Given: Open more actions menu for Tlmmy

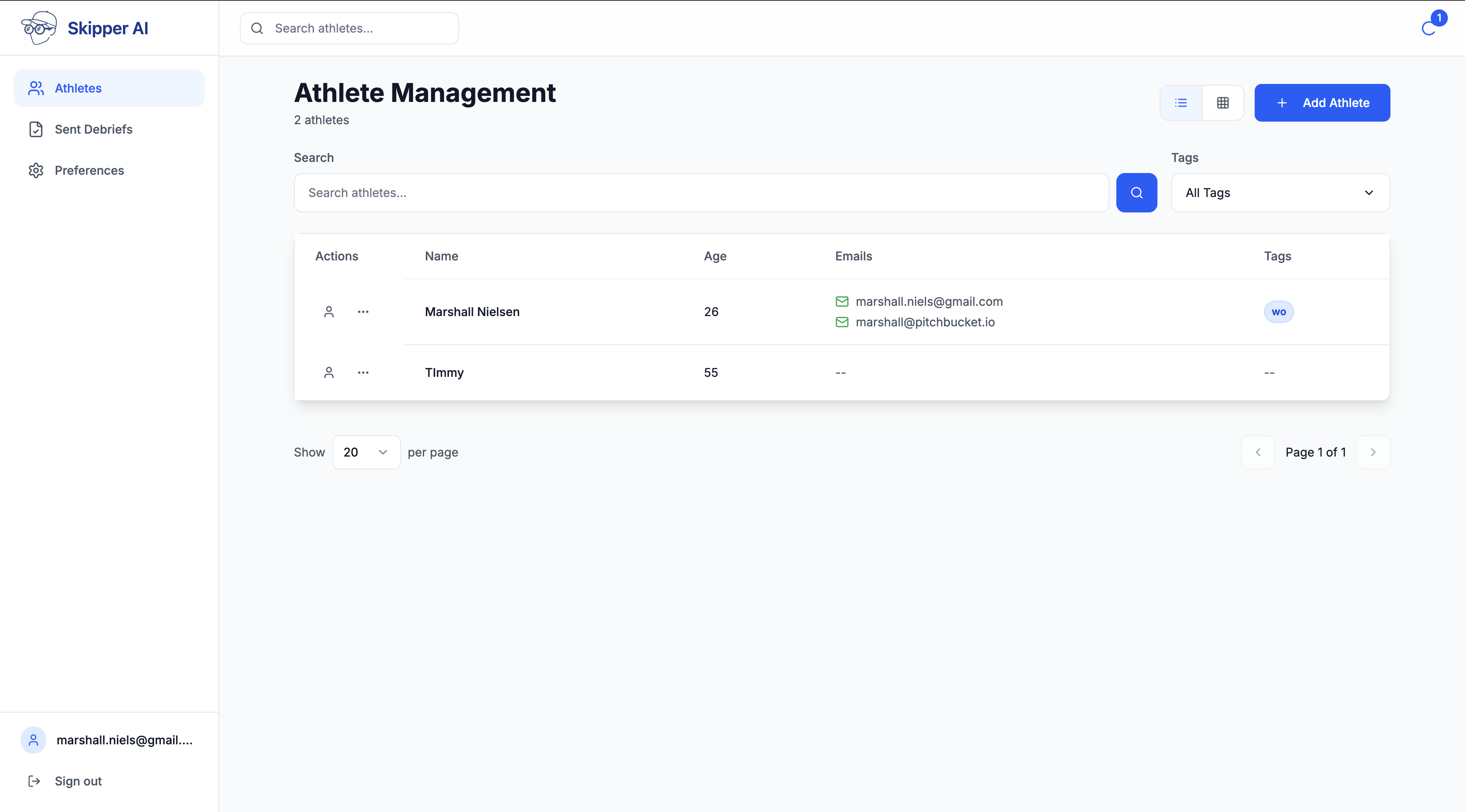Looking at the screenshot, I should point(363,373).
